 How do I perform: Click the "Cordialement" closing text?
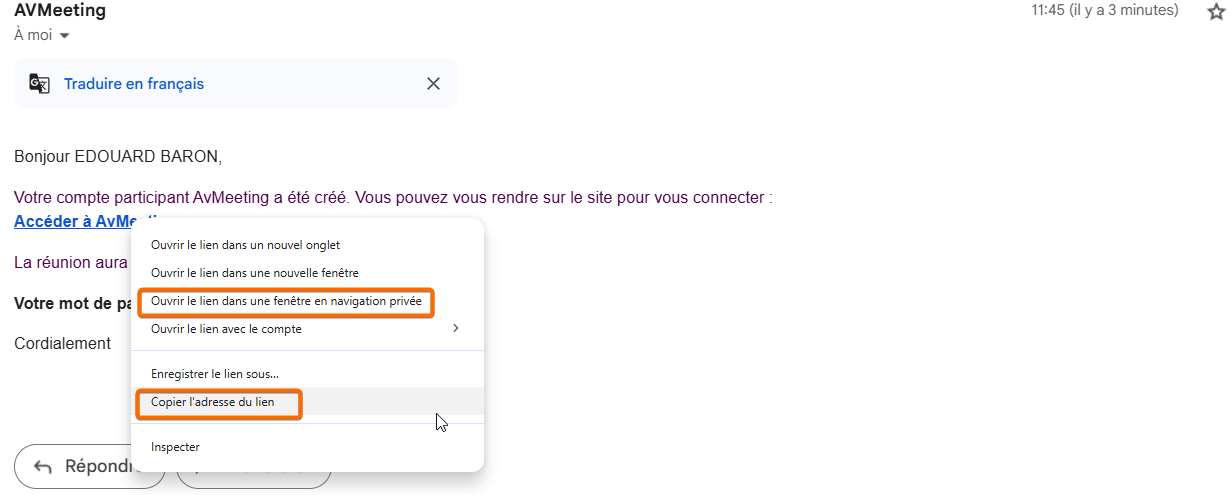click(62, 343)
